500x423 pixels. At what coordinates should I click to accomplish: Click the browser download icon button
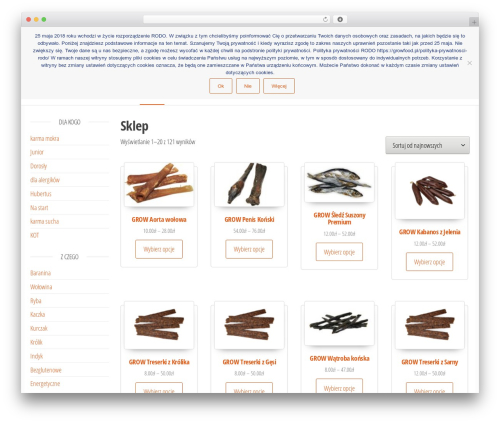340,19
